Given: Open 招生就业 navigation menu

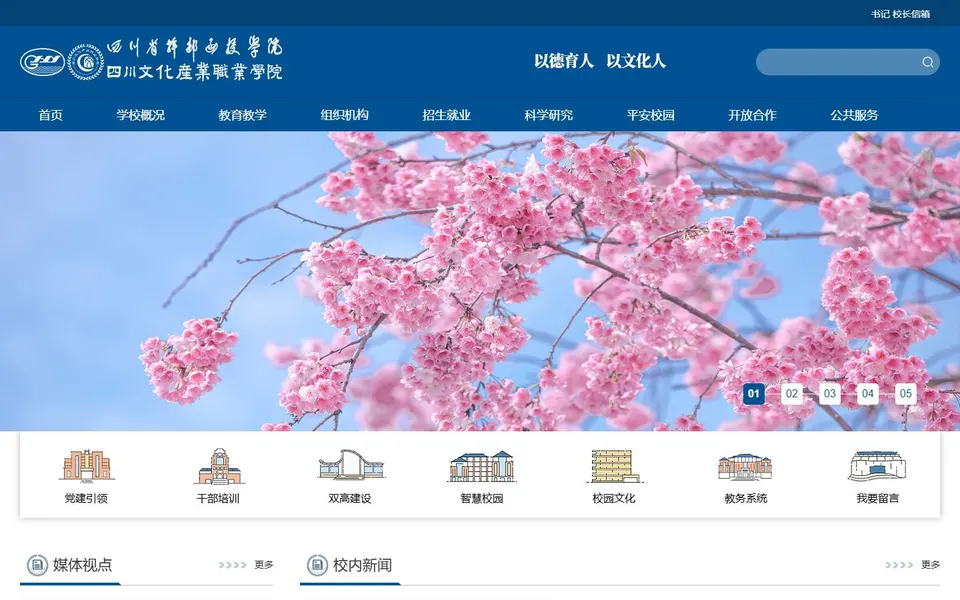Looking at the screenshot, I should [x=446, y=115].
